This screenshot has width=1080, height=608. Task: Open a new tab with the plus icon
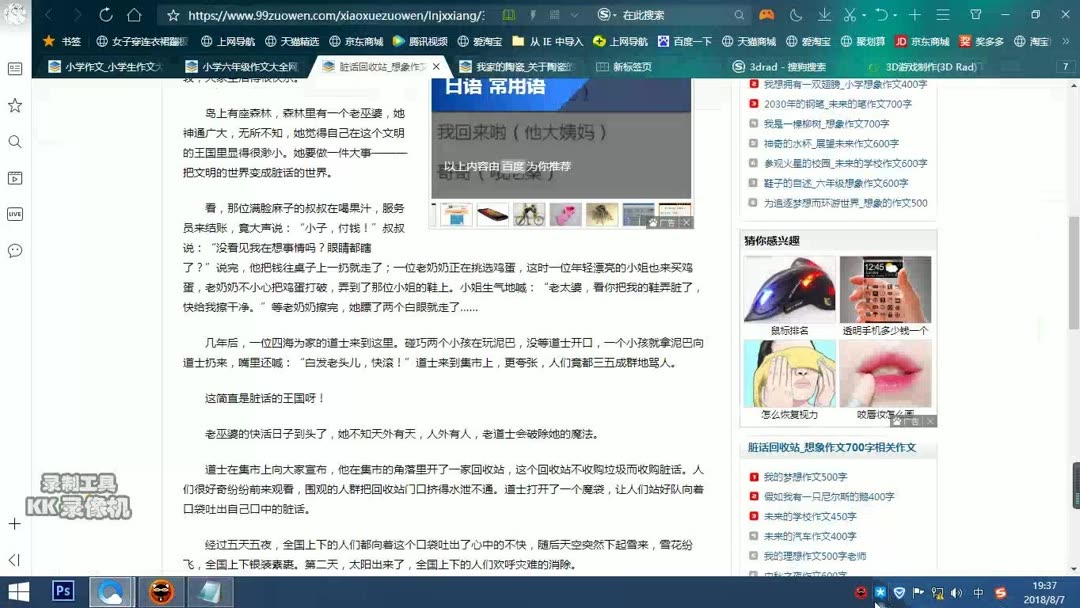[916, 15]
